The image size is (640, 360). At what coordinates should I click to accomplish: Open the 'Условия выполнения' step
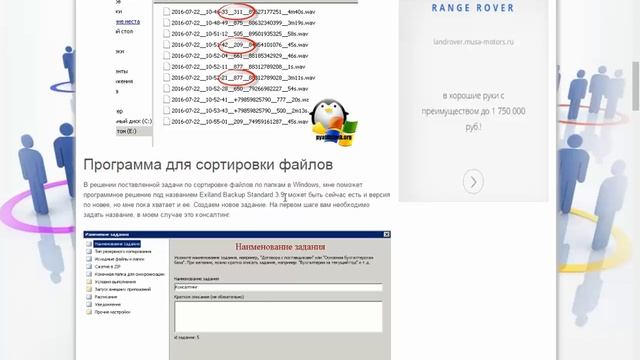(115, 282)
